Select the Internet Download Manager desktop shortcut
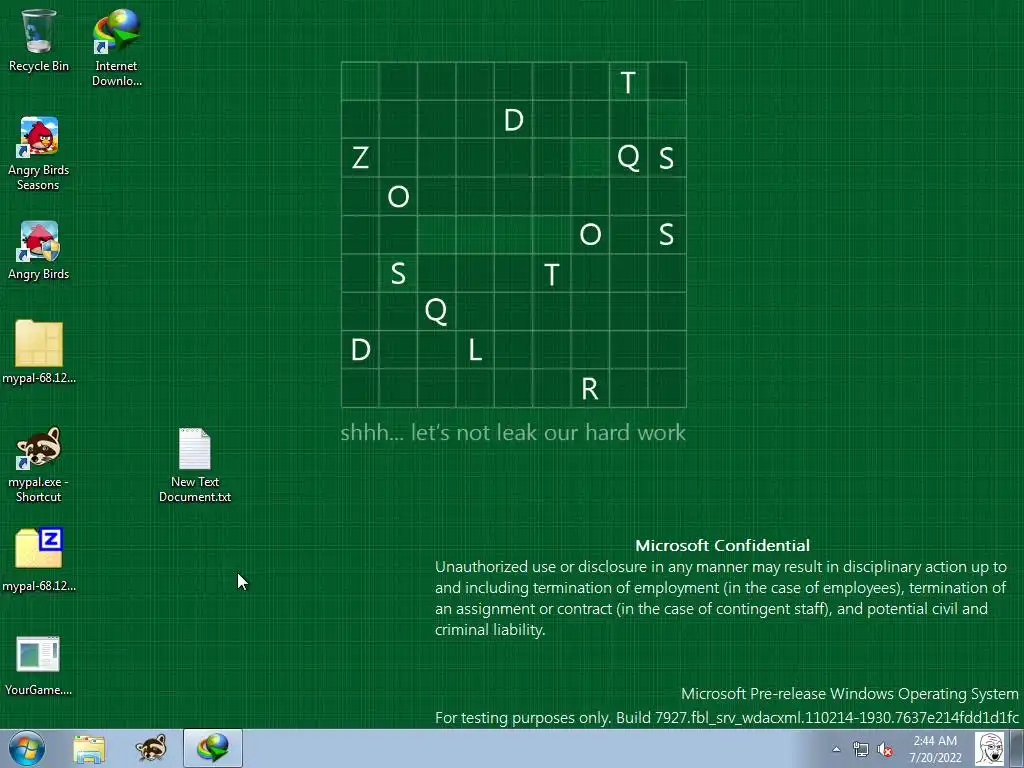1024x768 pixels. [x=116, y=47]
